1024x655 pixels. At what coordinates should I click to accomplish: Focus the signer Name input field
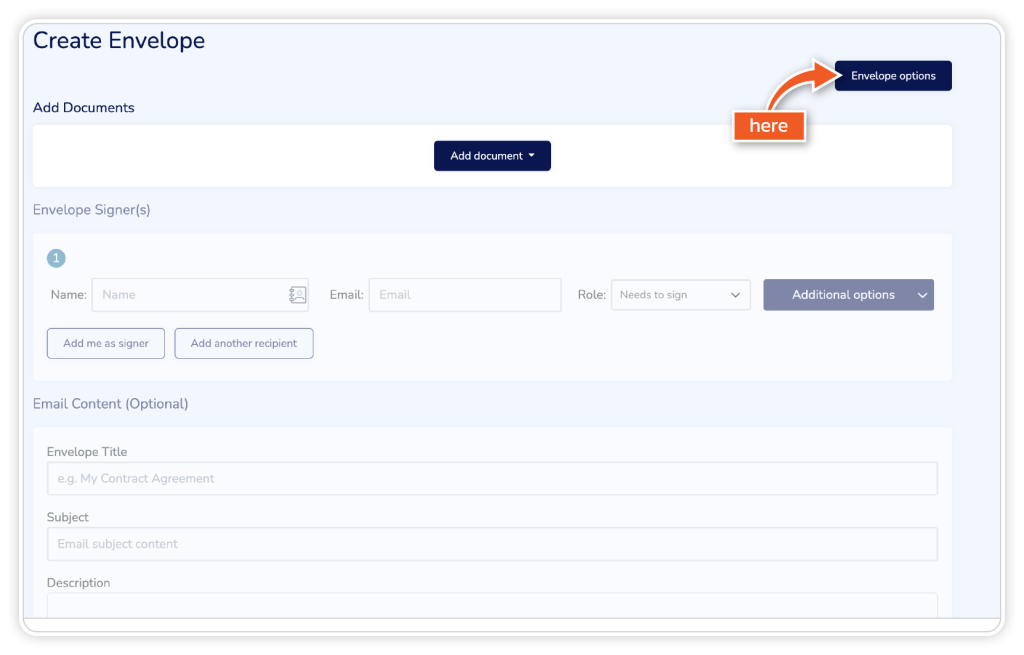190,295
